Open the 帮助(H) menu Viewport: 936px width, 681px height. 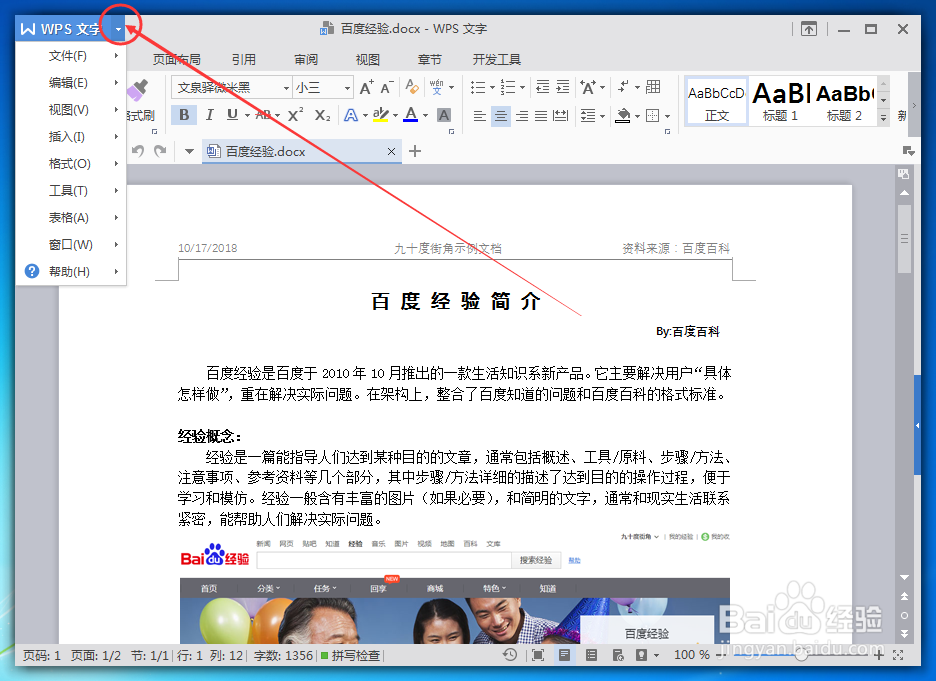coord(71,272)
